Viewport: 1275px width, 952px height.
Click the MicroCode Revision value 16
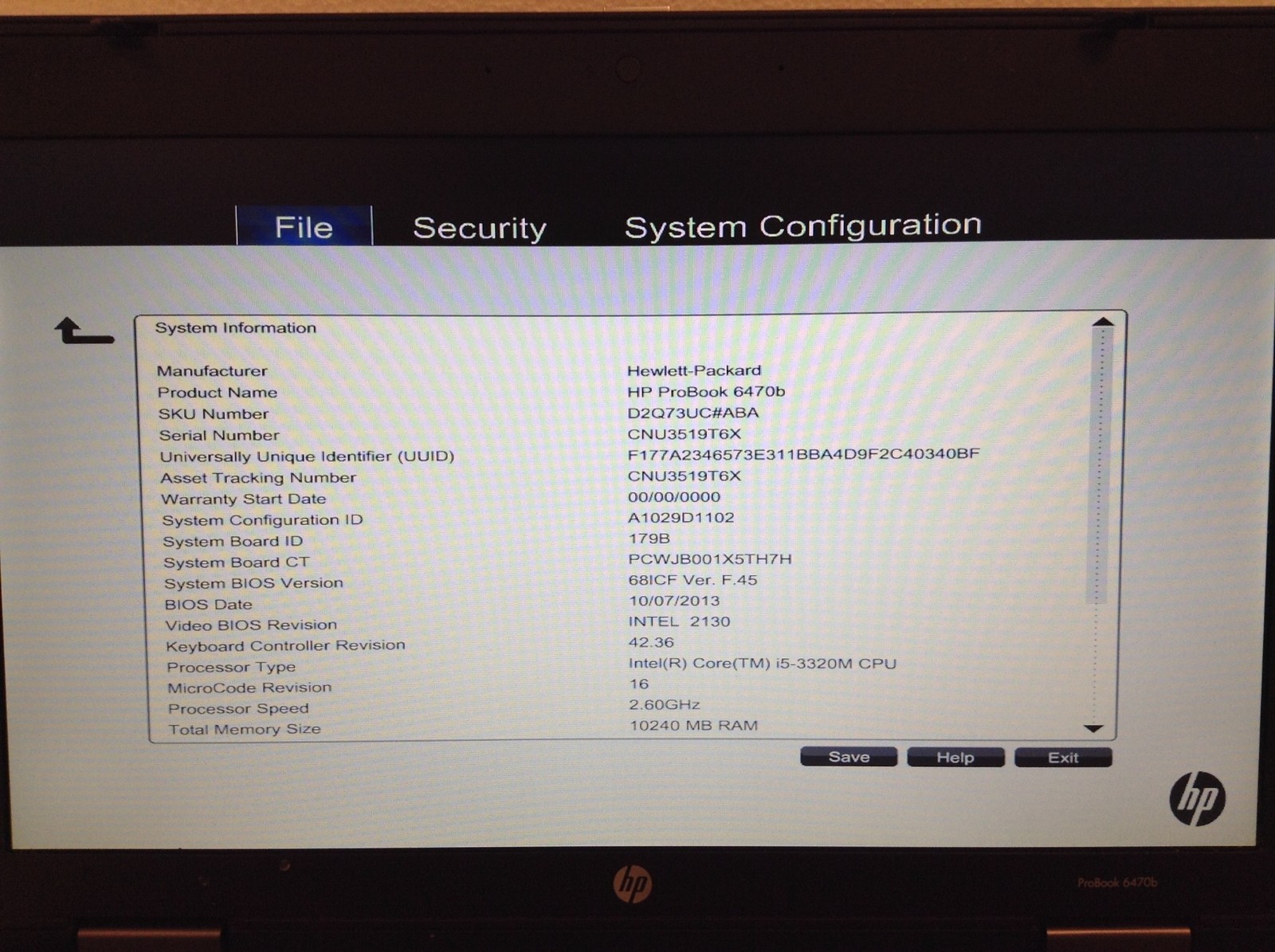click(639, 684)
